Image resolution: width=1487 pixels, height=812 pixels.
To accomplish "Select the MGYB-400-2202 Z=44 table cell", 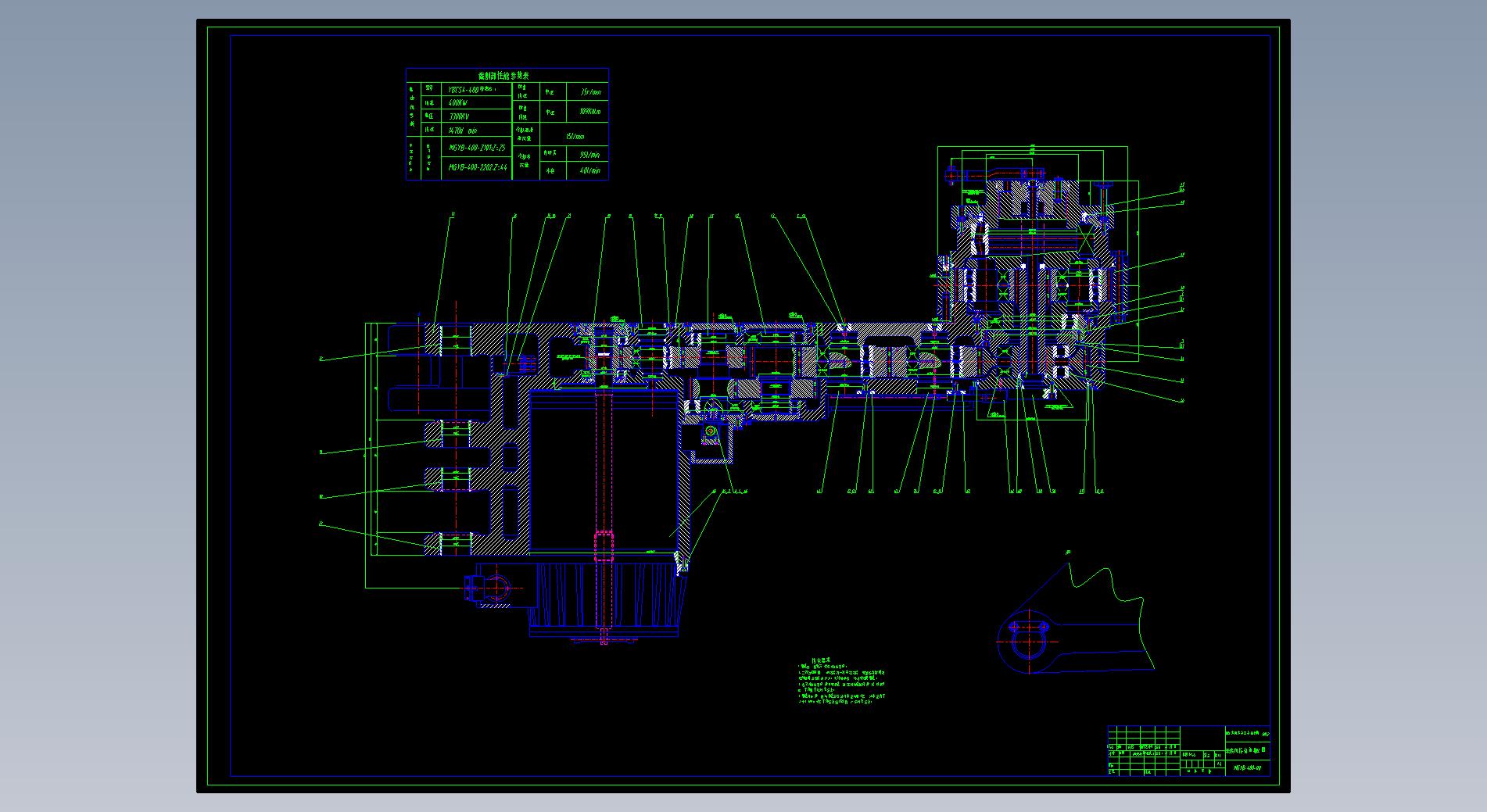I will click(x=477, y=167).
